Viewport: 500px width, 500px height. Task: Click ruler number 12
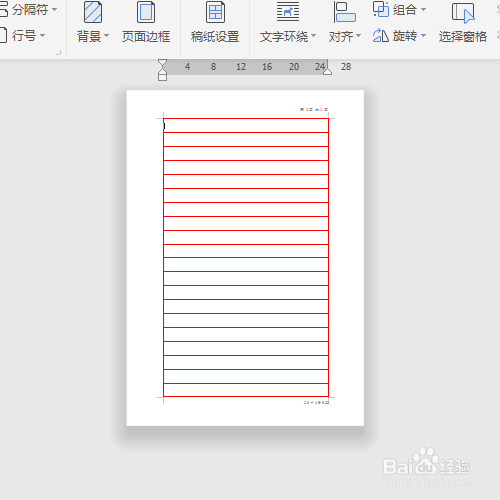point(241,67)
